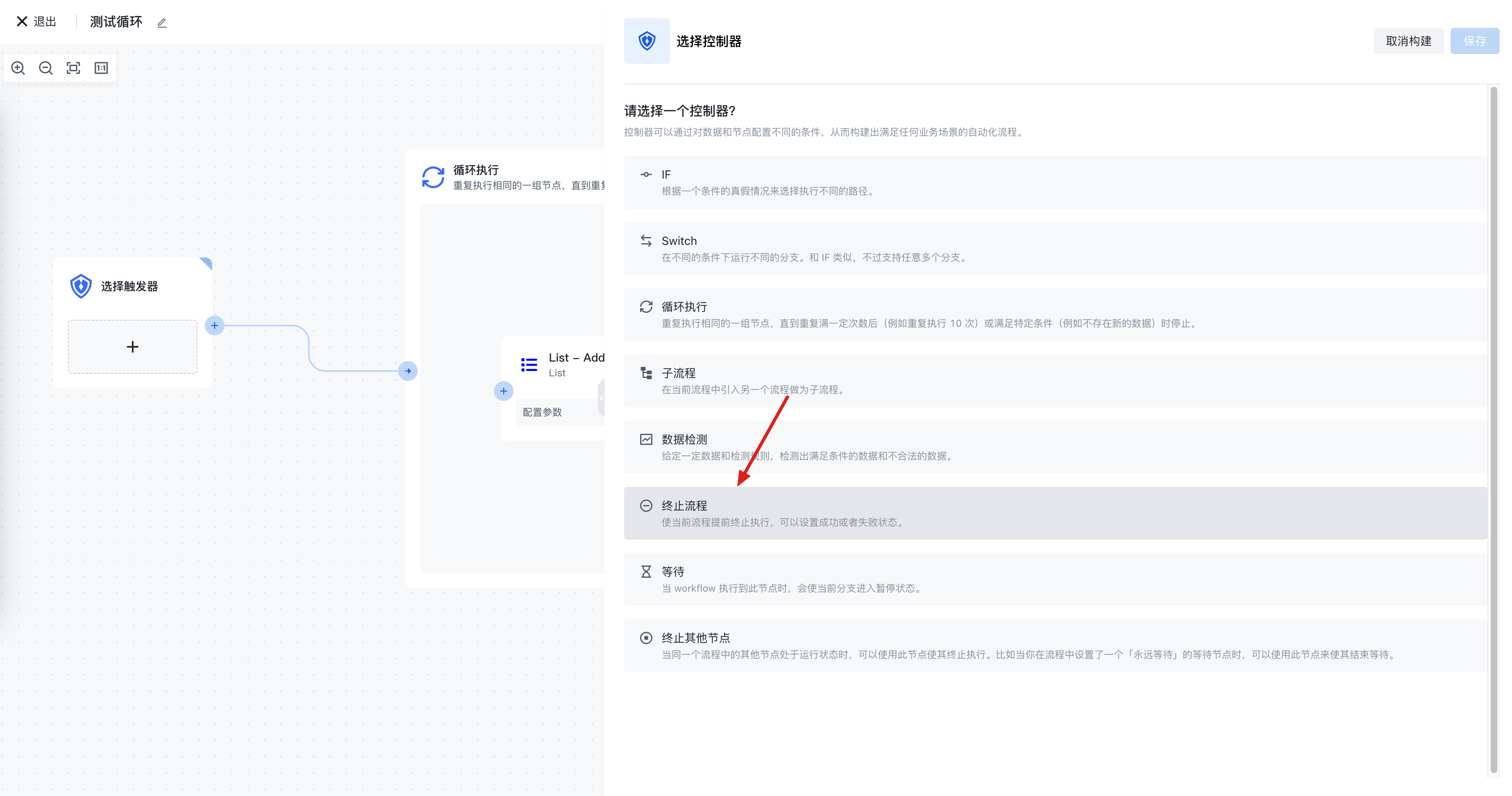The height and width of the screenshot is (796, 1512).
Task: Add node after trigger via plus connector
Action: coord(214,325)
